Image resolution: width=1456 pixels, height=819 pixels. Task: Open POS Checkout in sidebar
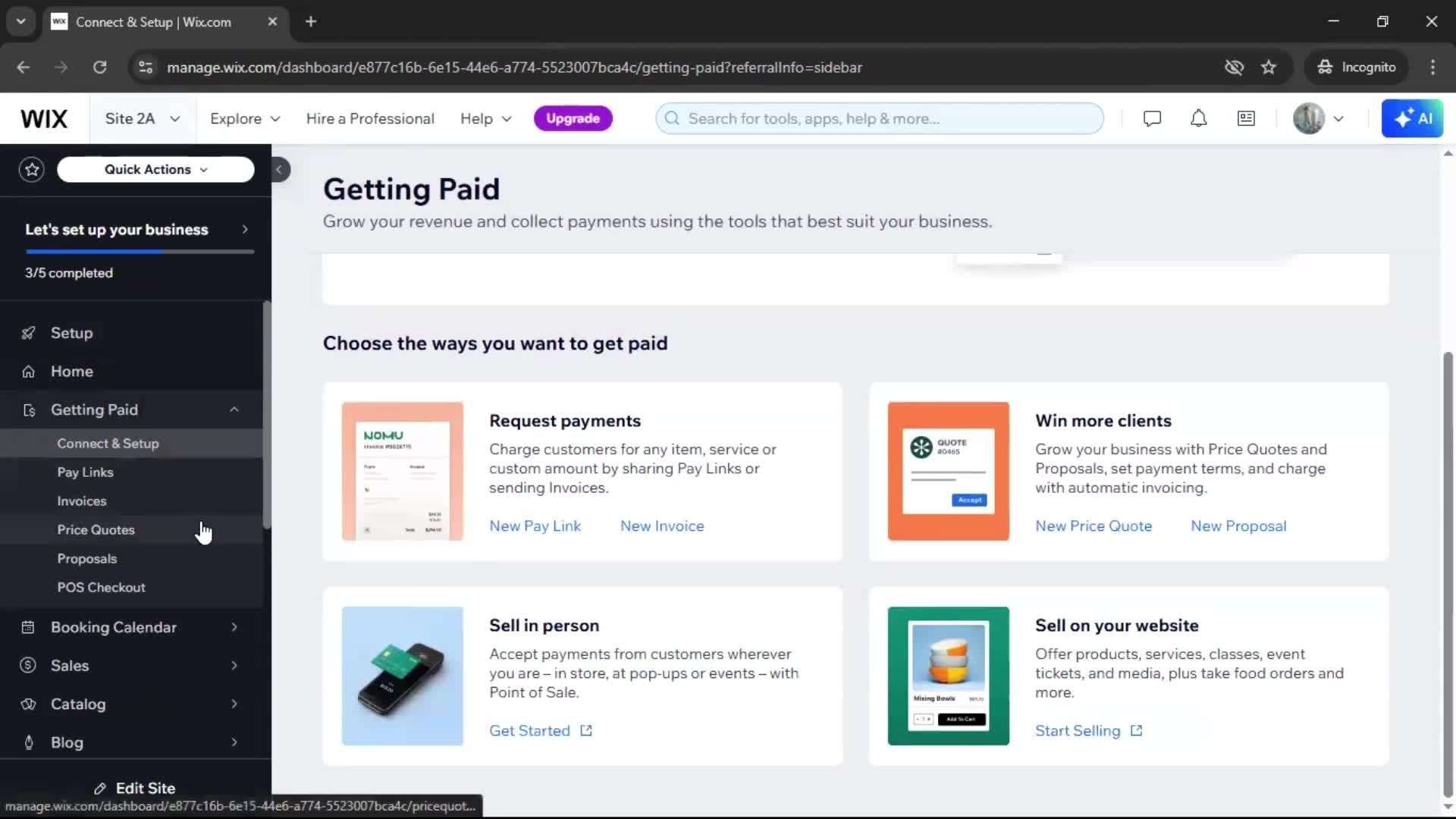coord(101,588)
